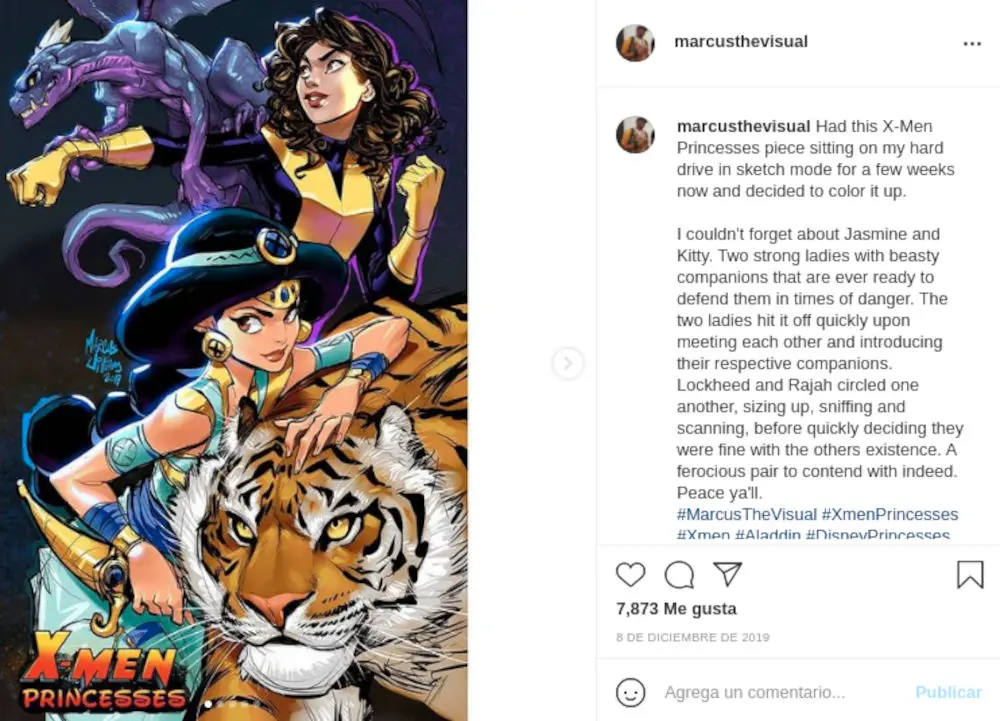
Task: Open the three-dot more options menu
Action: click(972, 44)
